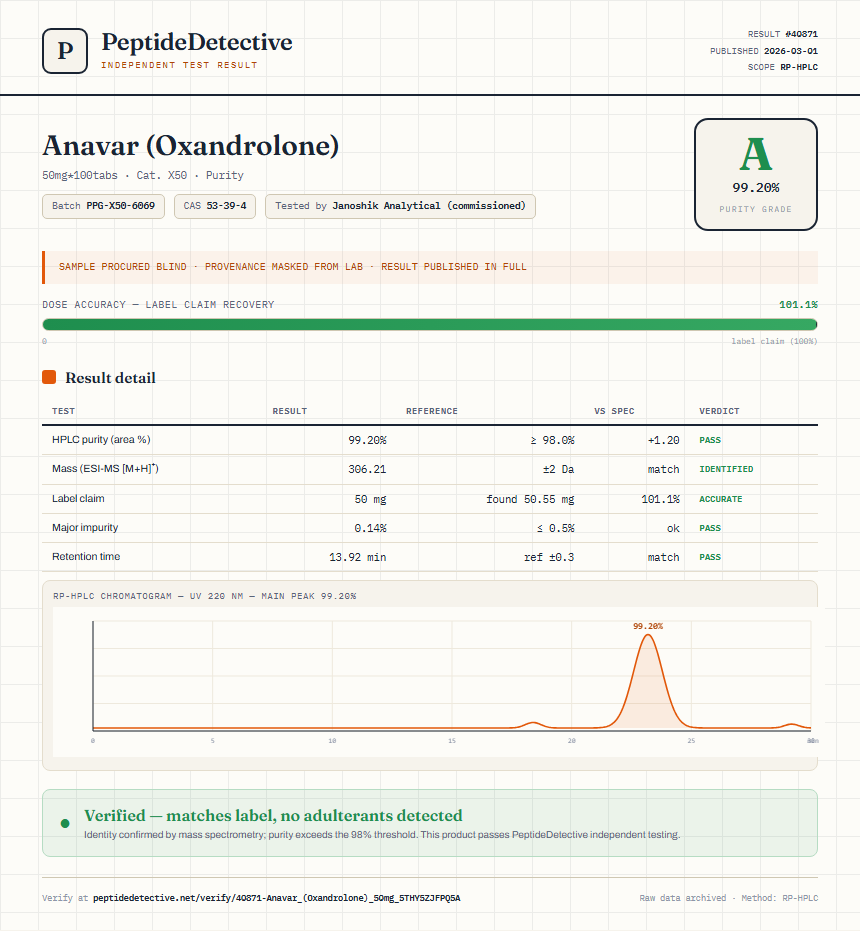Click the chromatogram title caption
Viewport: 860px width, 931px height.
coord(205,596)
